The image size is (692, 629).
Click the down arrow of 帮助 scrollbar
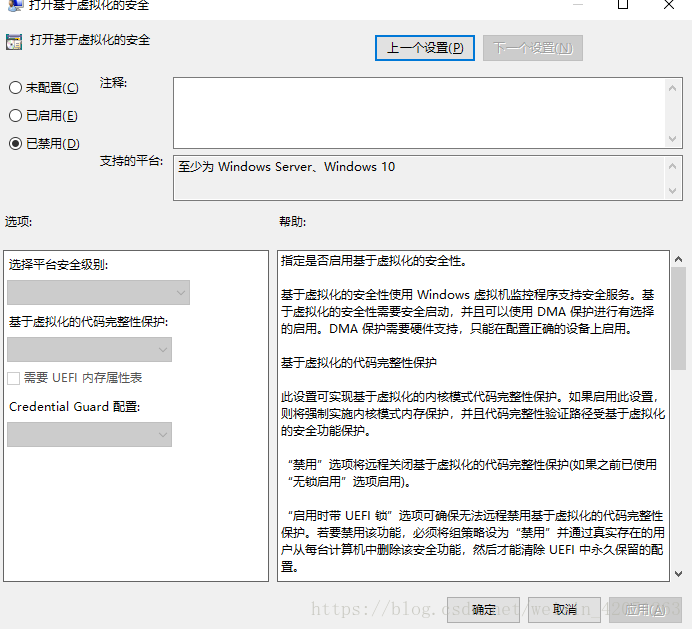coord(678,572)
